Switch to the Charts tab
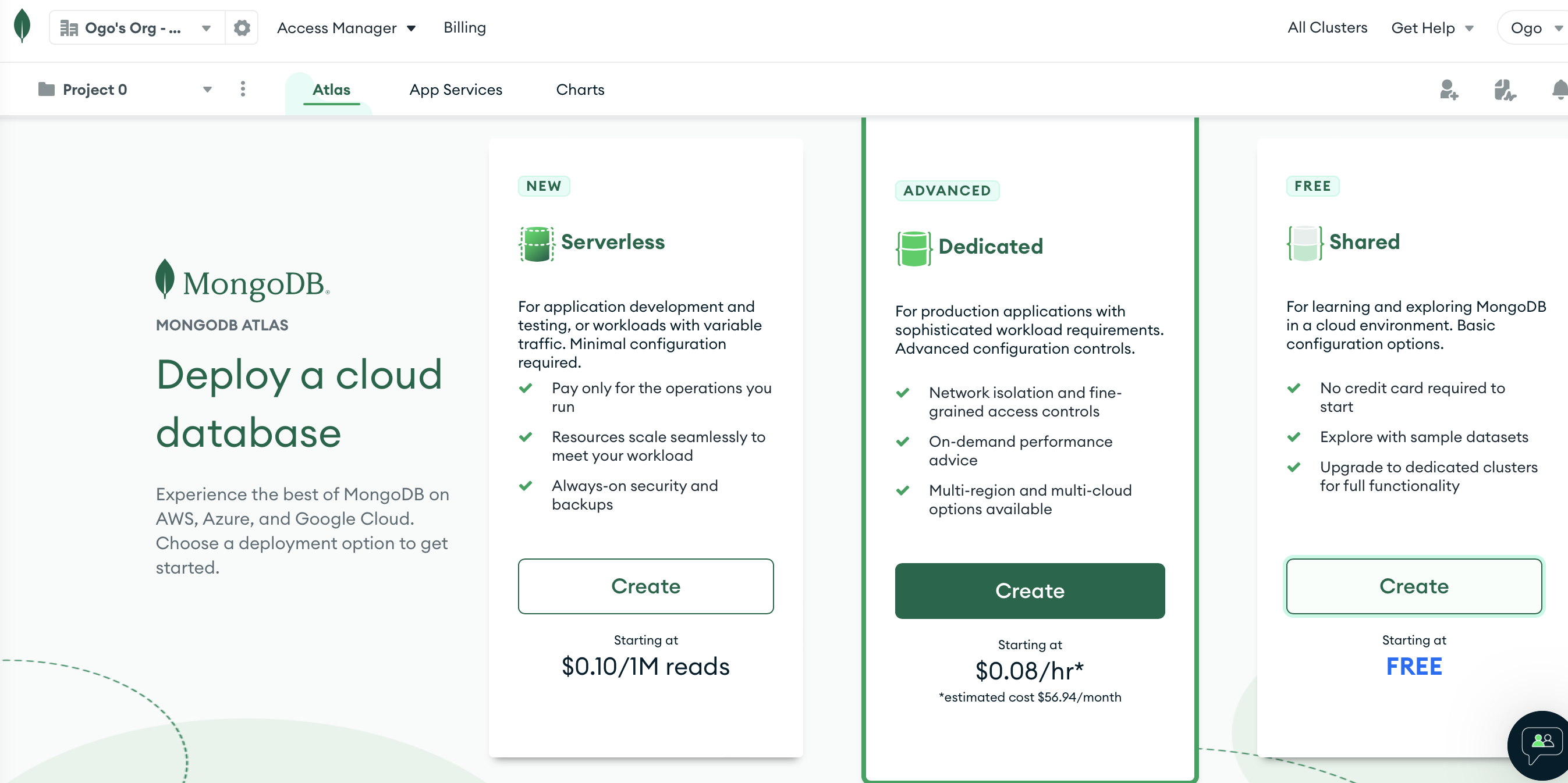The image size is (1568, 783). [580, 90]
